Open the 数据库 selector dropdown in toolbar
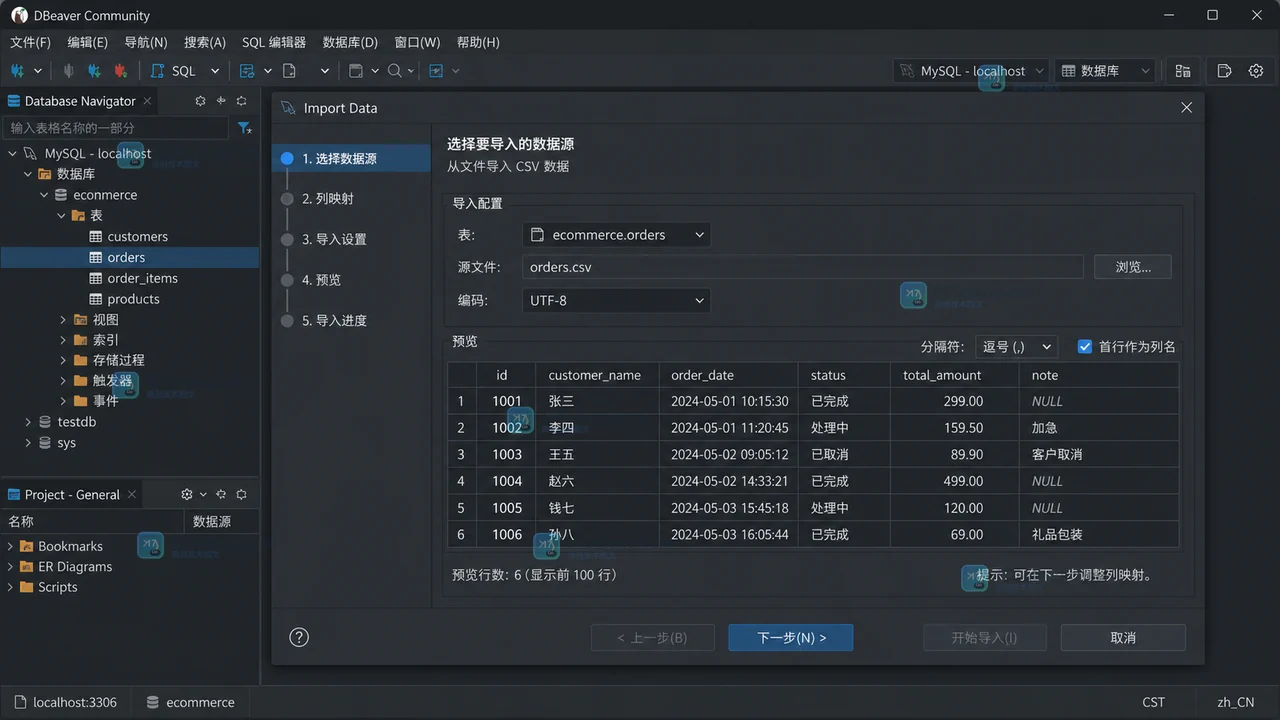Viewport: 1280px width, 720px height. pyautogui.click(x=1105, y=71)
